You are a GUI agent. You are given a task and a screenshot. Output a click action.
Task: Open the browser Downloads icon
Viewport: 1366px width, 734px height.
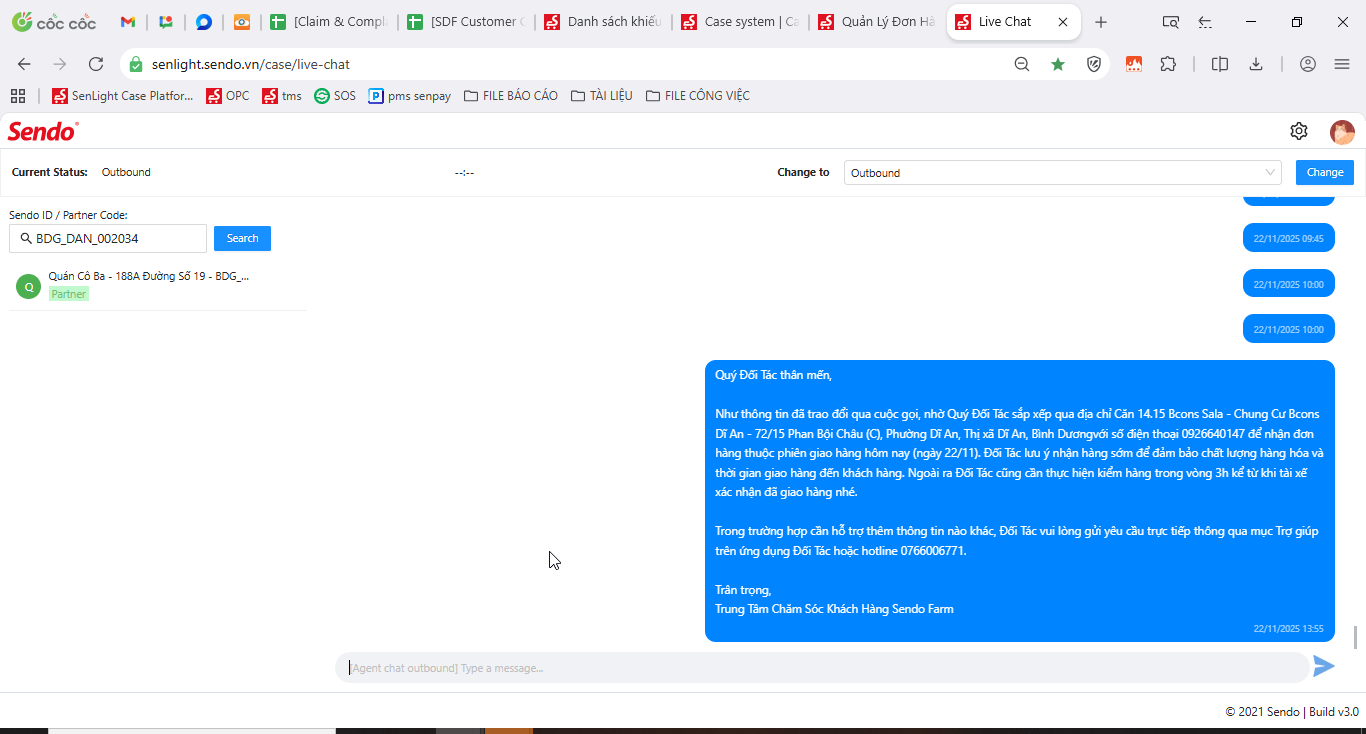point(1256,64)
